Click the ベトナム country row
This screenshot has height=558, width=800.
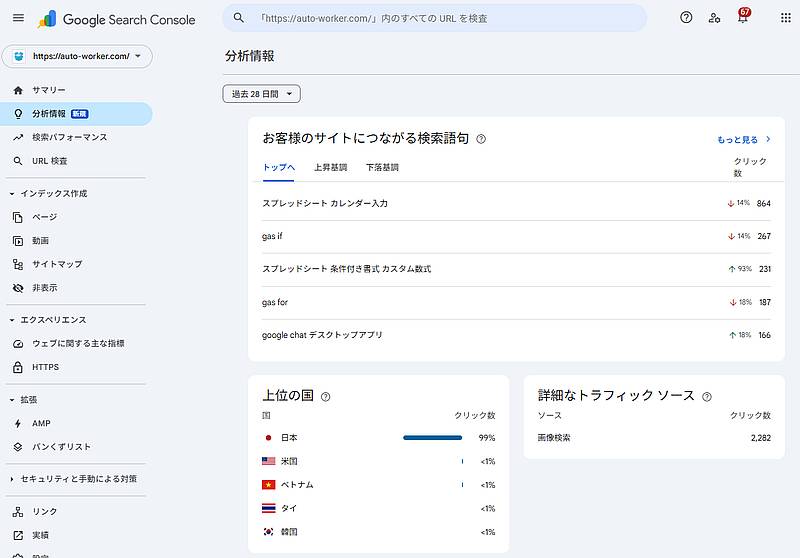(379, 485)
